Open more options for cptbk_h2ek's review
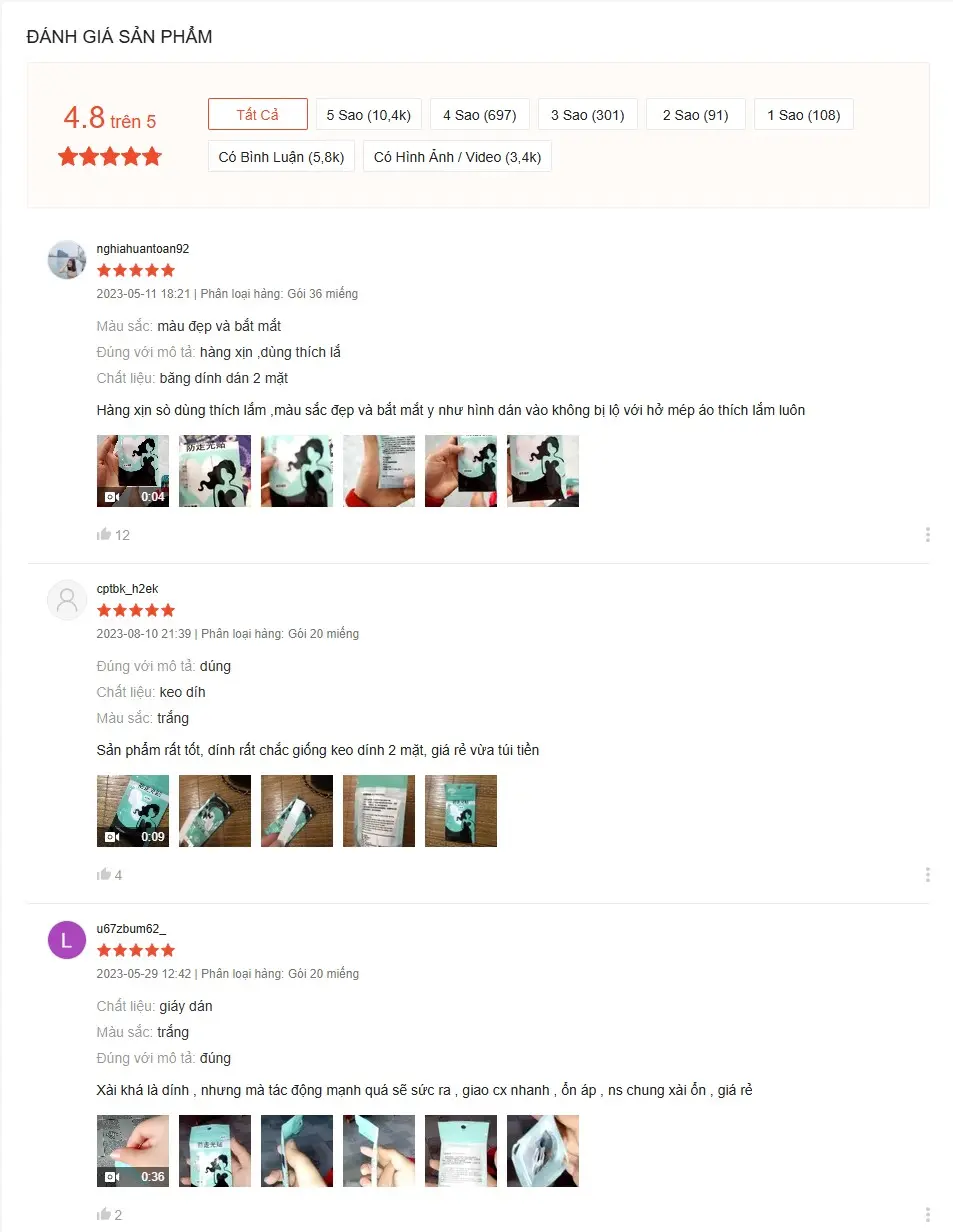This screenshot has height=1232, width=953. pyautogui.click(x=928, y=875)
